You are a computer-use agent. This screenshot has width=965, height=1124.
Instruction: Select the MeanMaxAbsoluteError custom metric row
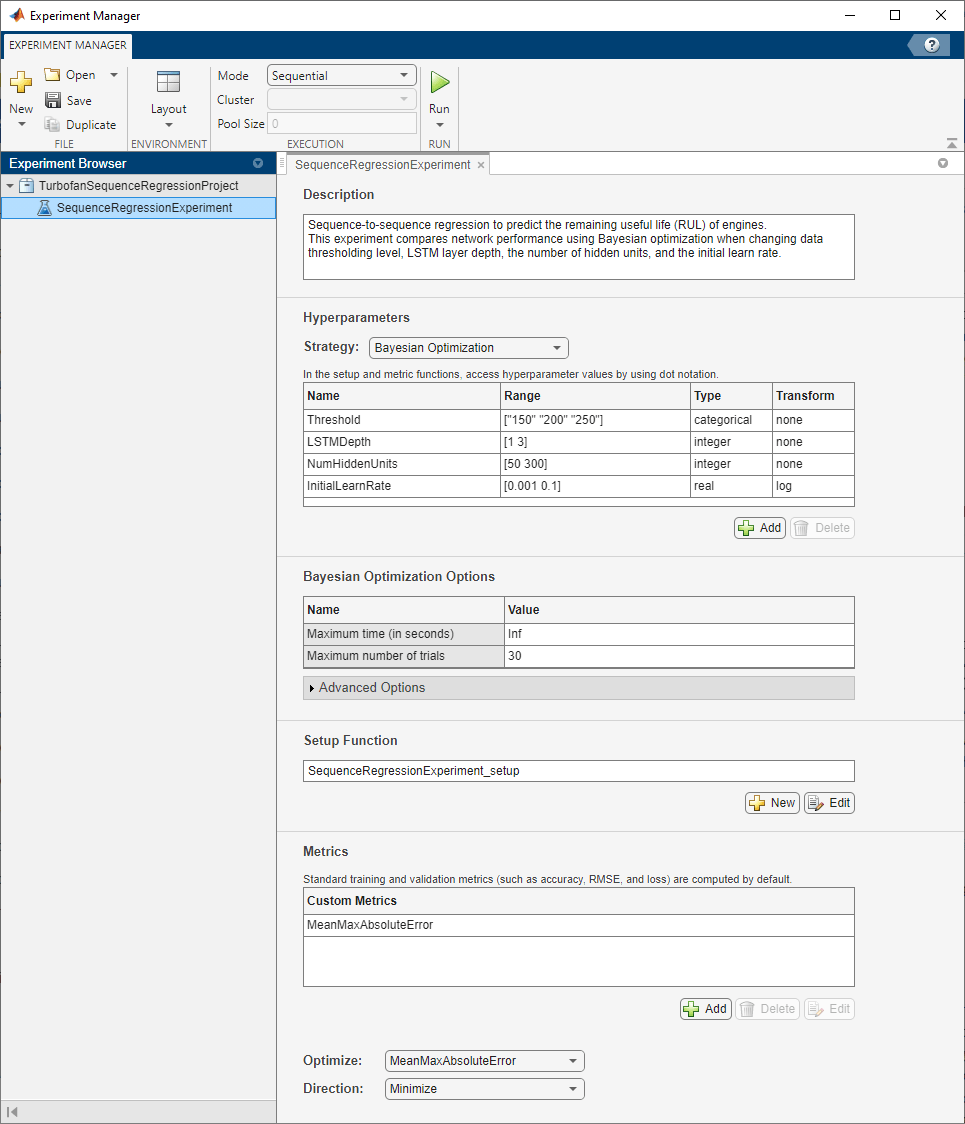(x=578, y=925)
